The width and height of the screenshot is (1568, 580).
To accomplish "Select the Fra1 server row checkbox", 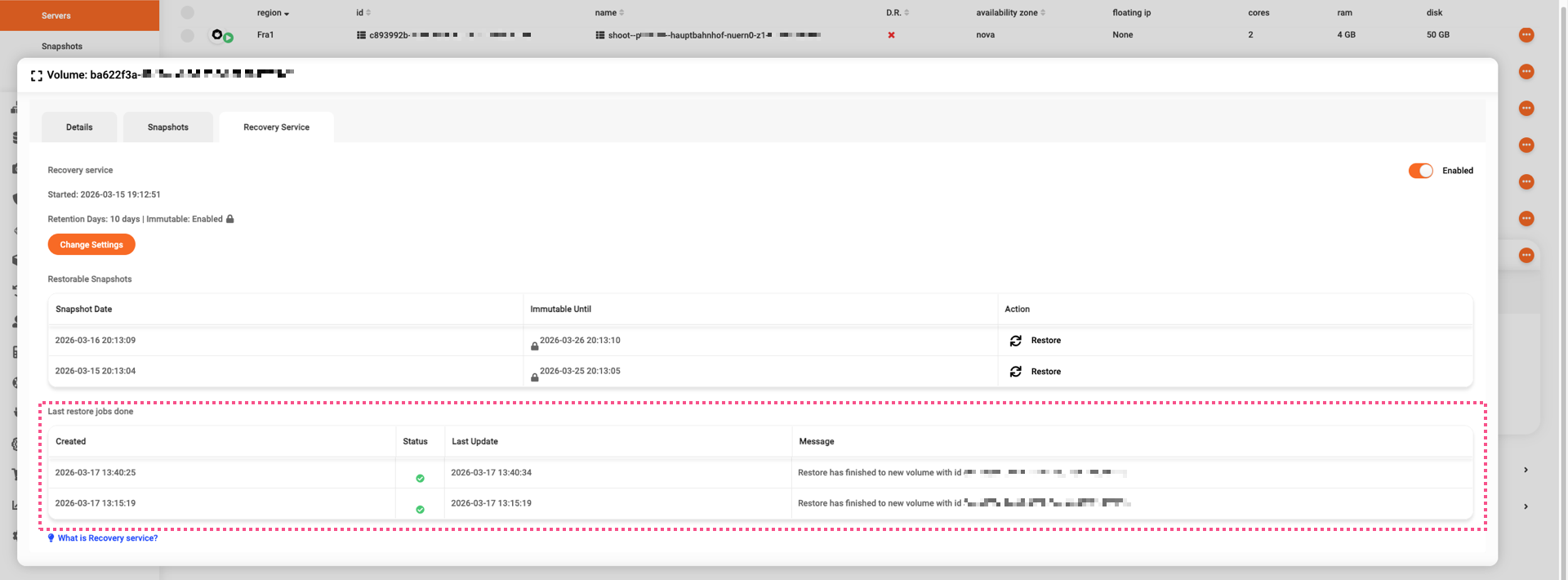I will pyautogui.click(x=187, y=35).
